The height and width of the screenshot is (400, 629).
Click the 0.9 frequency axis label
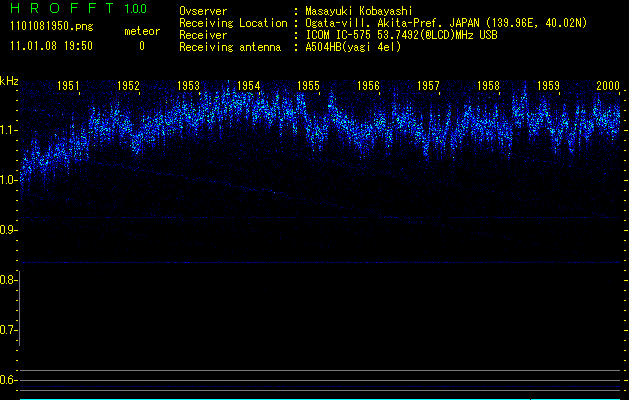tap(7, 230)
